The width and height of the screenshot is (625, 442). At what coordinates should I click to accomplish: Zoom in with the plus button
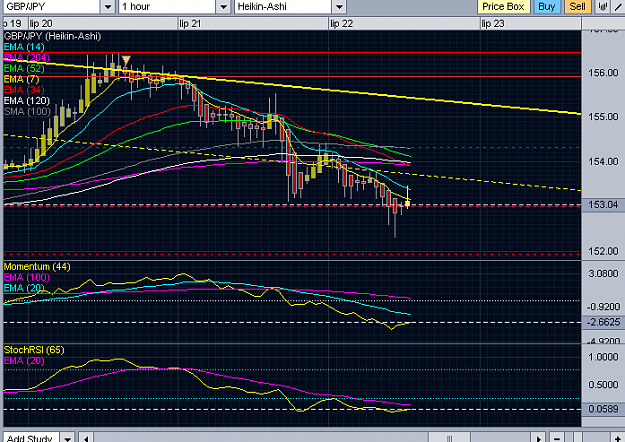(x=617, y=438)
